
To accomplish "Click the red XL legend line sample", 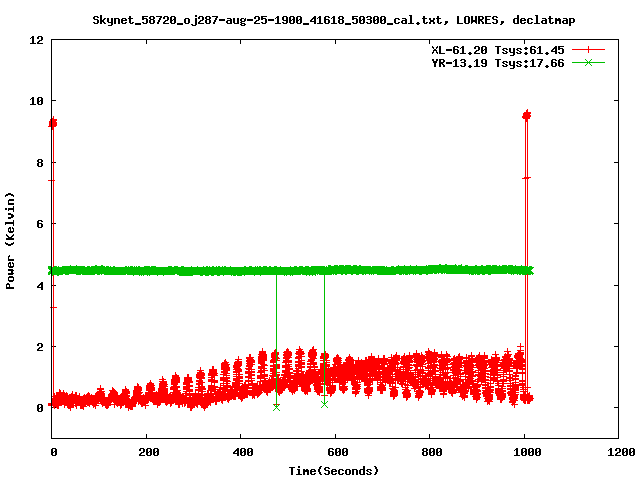I will (588, 50).
